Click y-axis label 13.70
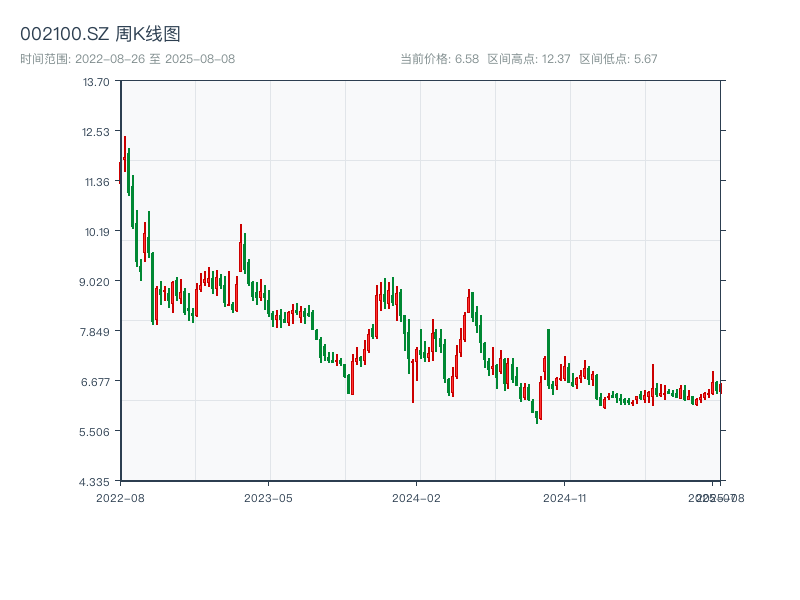The width and height of the screenshot is (800, 600). 96,82
